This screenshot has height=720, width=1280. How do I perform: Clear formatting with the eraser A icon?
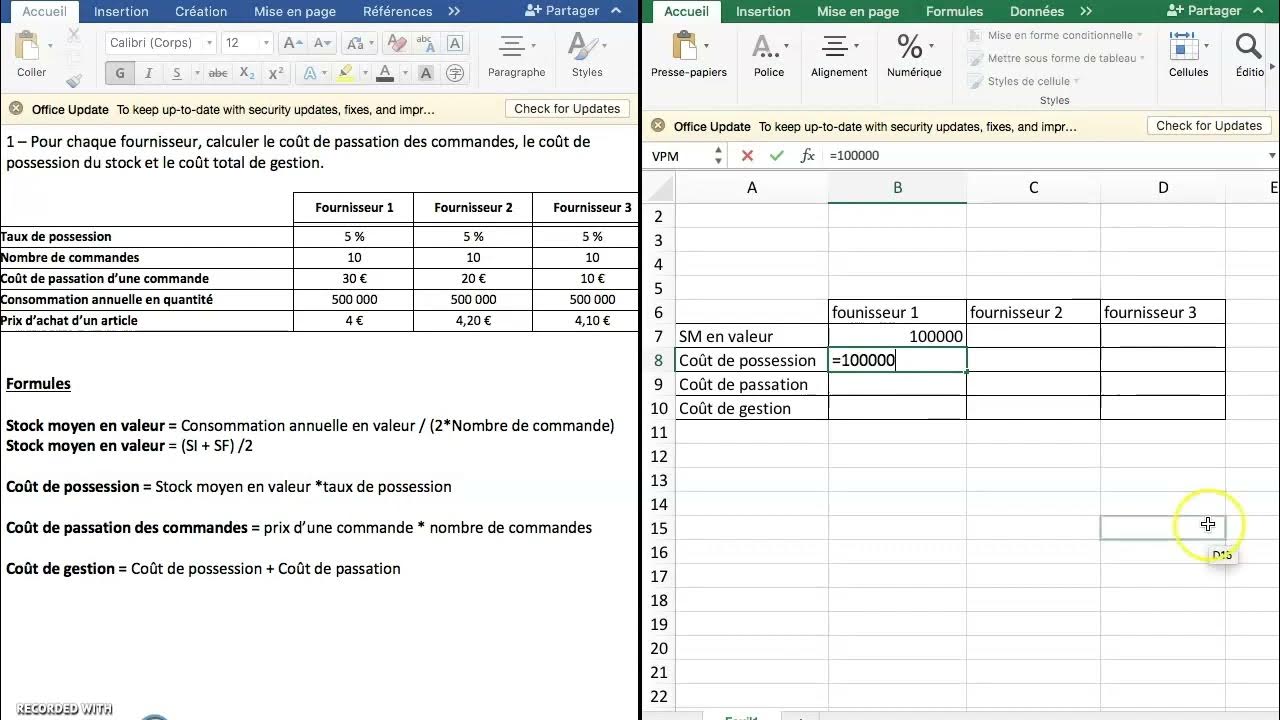coord(397,43)
